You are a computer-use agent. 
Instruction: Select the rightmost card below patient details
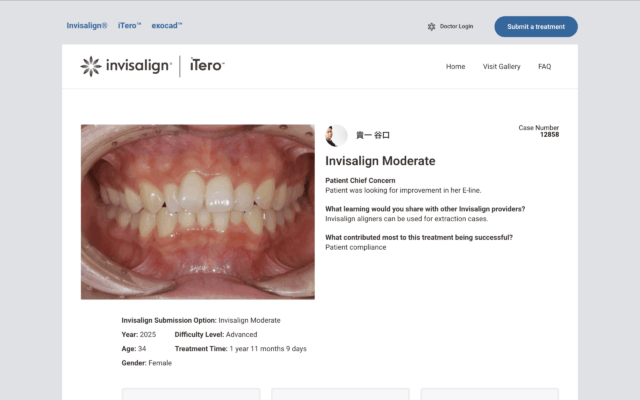pos(489,394)
